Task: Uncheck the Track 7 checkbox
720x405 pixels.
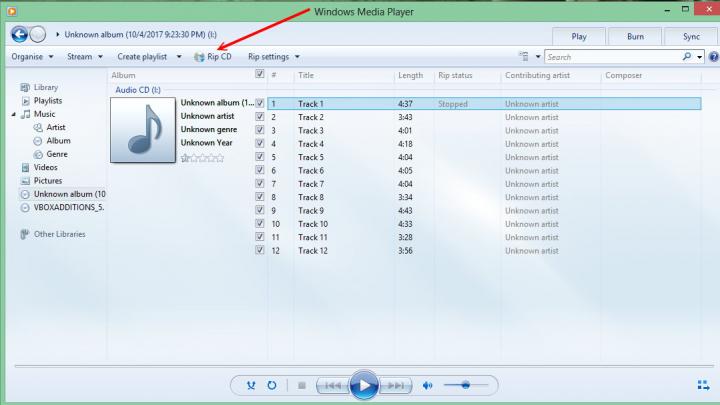Action: coord(259,183)
